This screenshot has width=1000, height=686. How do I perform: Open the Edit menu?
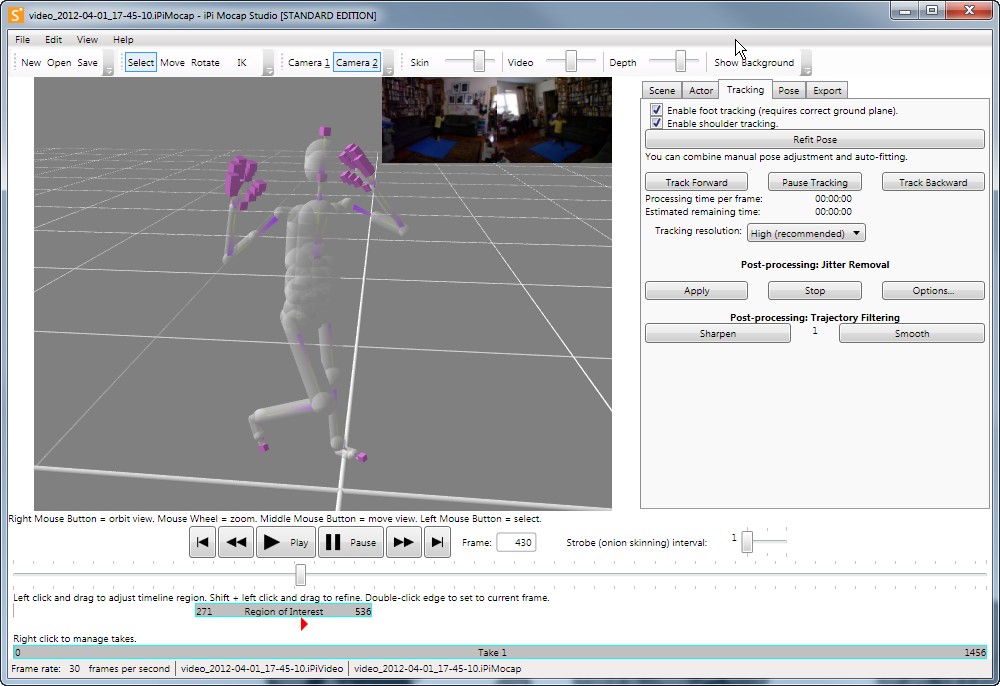[54, 40]
